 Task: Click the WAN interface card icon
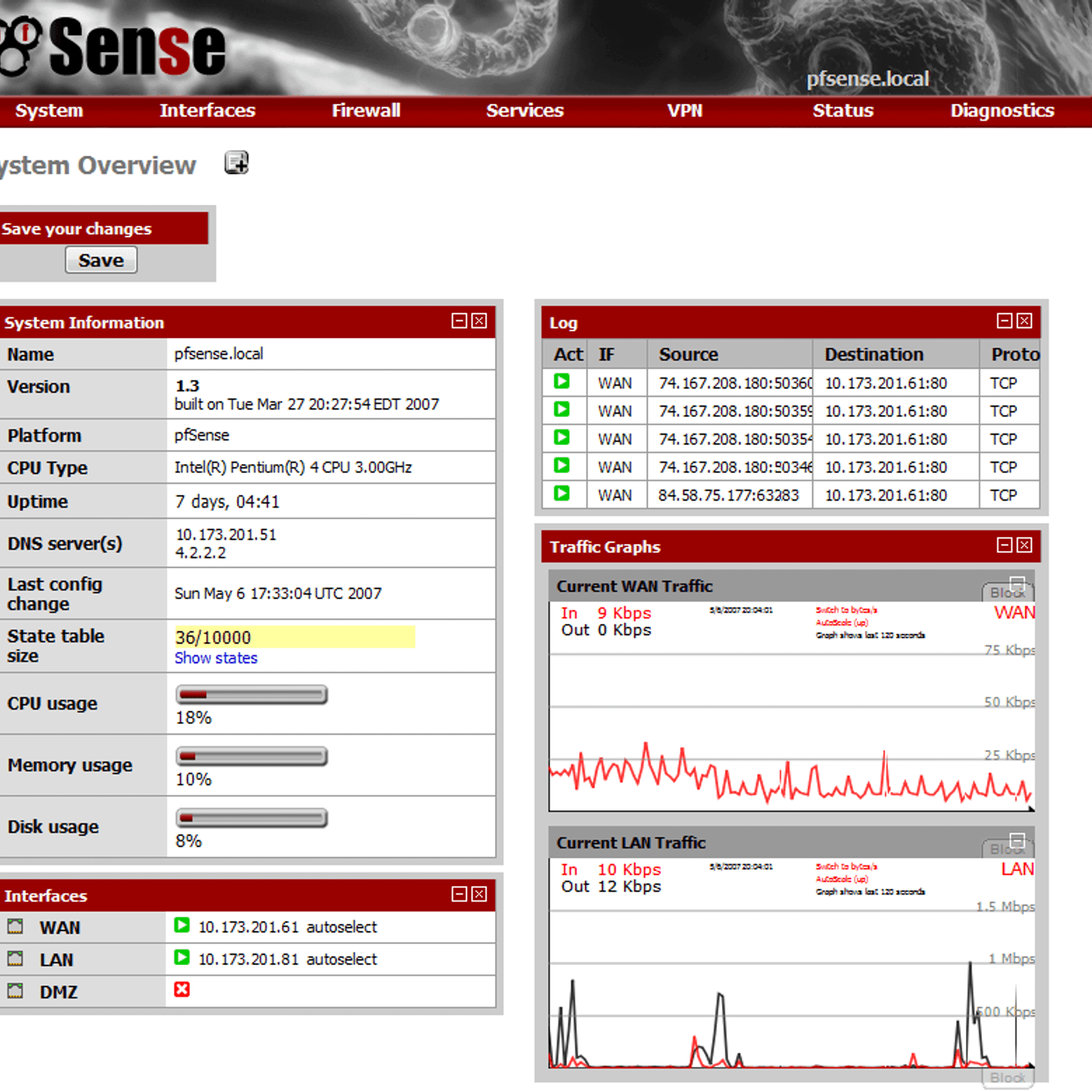click(x=15, y=926)
